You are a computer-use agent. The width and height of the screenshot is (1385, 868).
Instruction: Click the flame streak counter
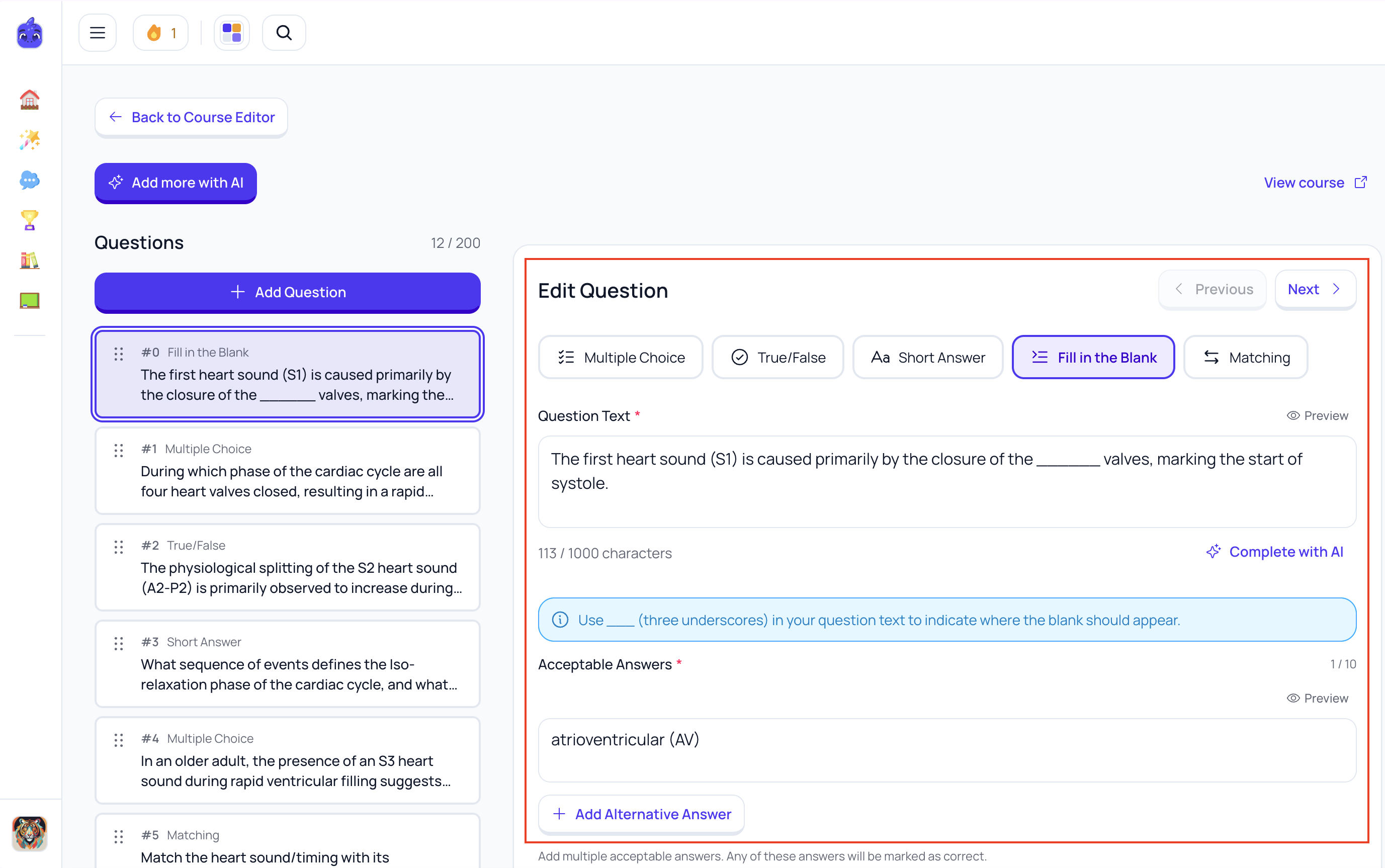click(x=161, y=33)
